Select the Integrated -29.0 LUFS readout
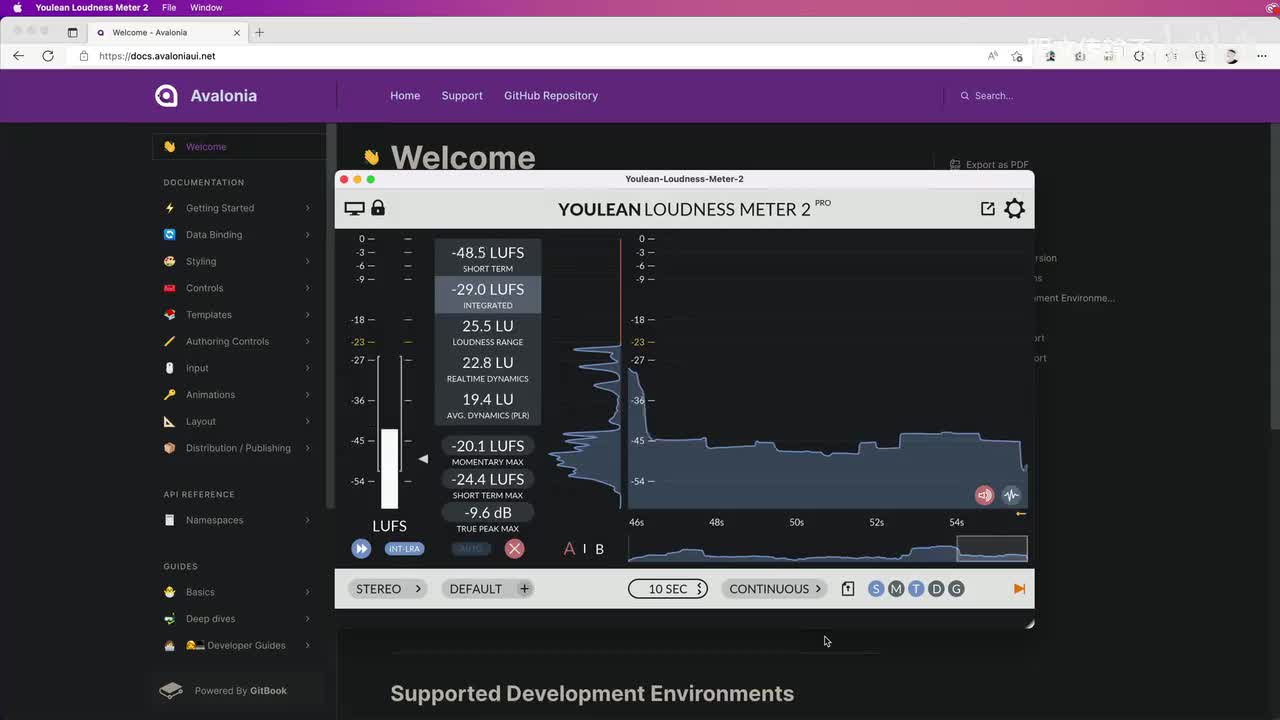 488,294
